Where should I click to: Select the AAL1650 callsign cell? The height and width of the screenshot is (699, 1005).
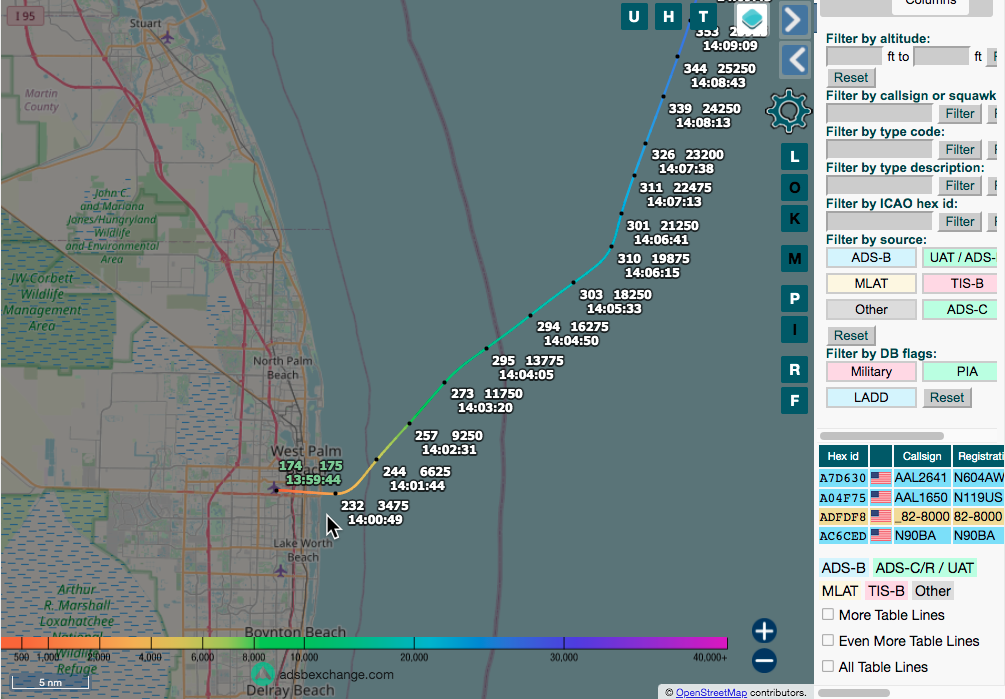click(x=922, y=497)
